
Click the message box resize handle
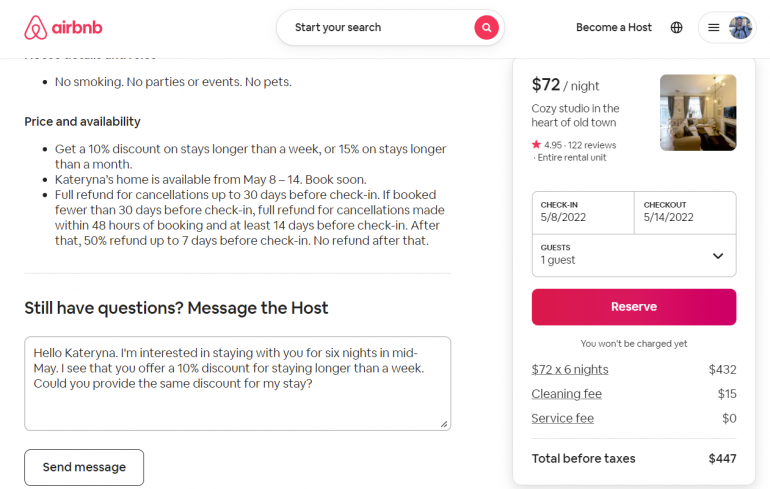pos(444,424)
